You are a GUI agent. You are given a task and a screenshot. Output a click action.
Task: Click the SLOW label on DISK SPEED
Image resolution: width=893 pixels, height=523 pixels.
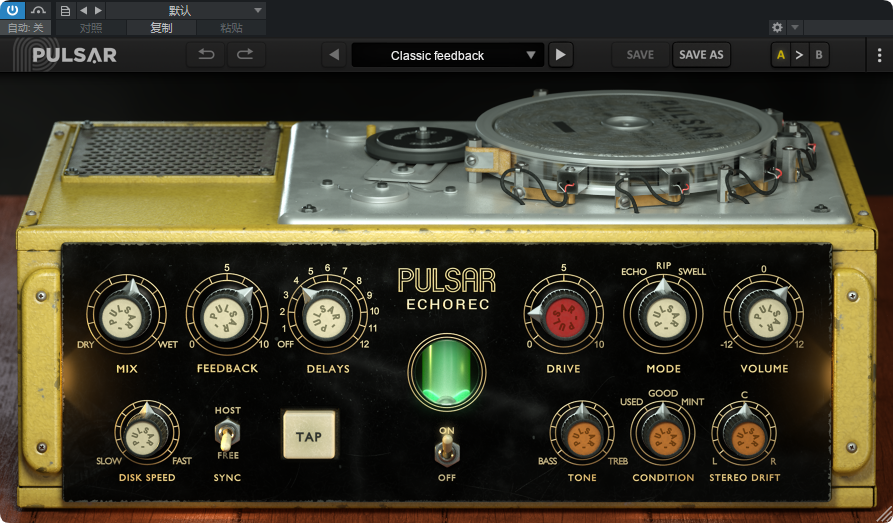click(x=109, y=461)
